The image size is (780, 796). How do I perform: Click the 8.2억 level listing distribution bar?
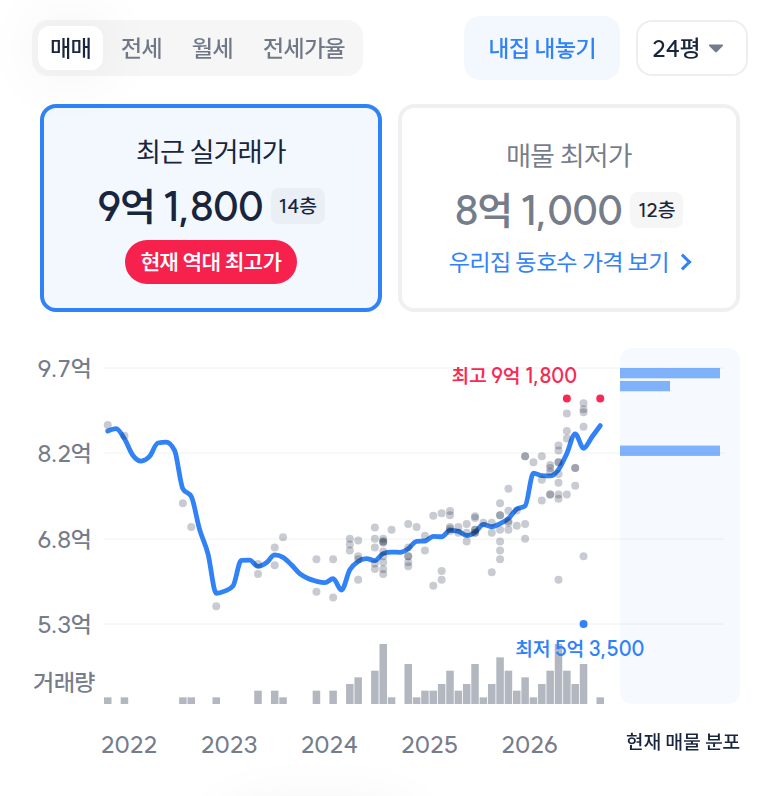click(670, 451)
